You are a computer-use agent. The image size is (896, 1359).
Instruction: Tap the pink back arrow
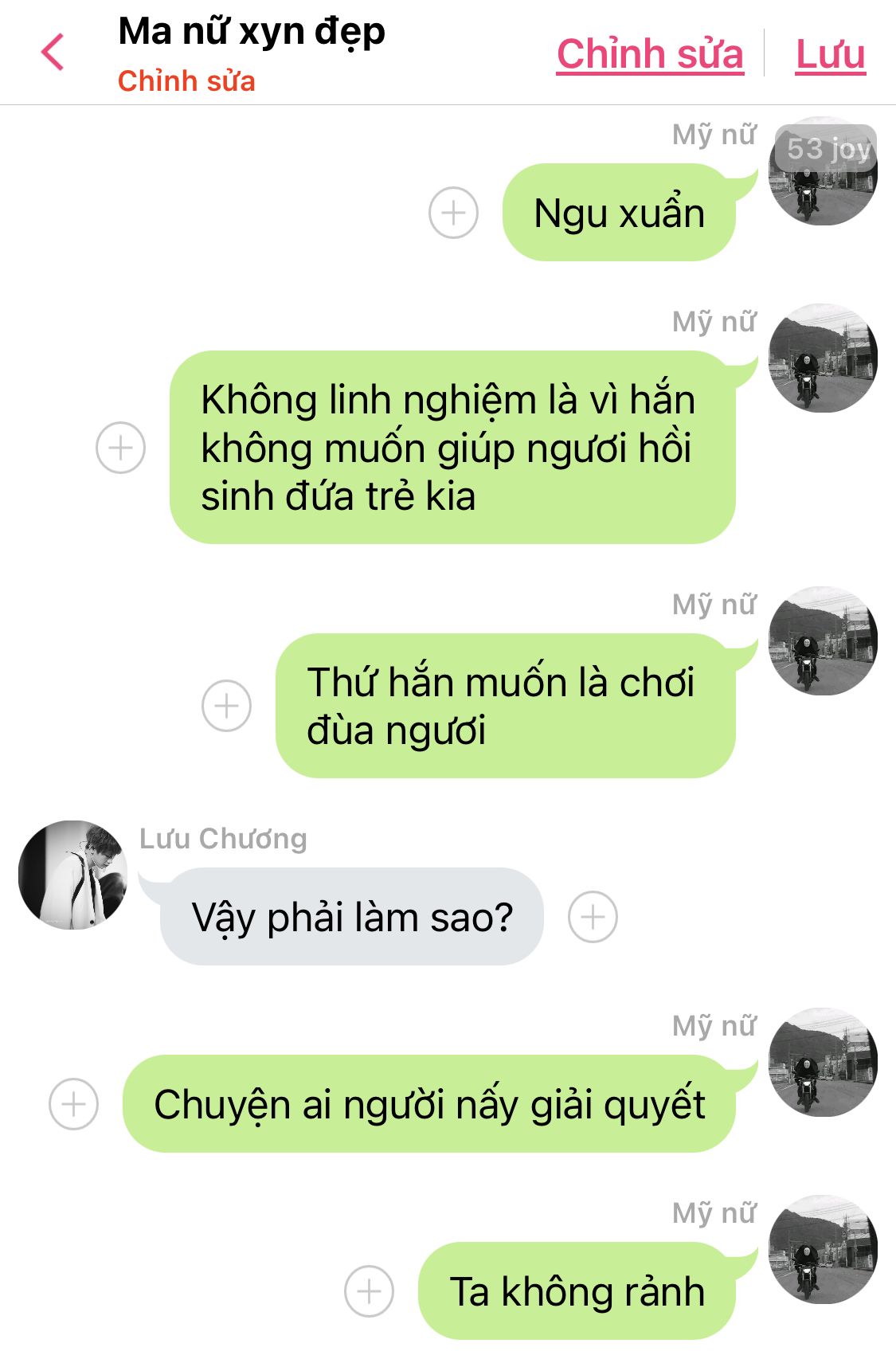coord(53,53)
